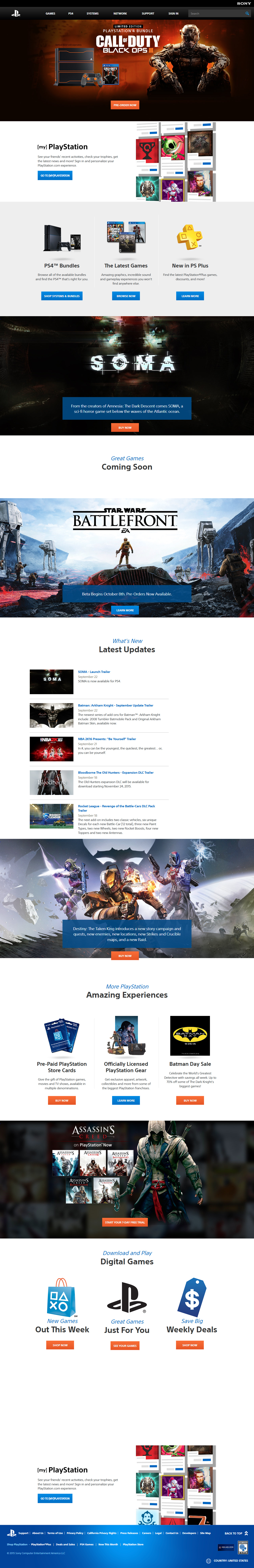Open the SYSTEMS menu
Image resolution: width=254 pixels, height=1568 pixels.
point(92,13)
